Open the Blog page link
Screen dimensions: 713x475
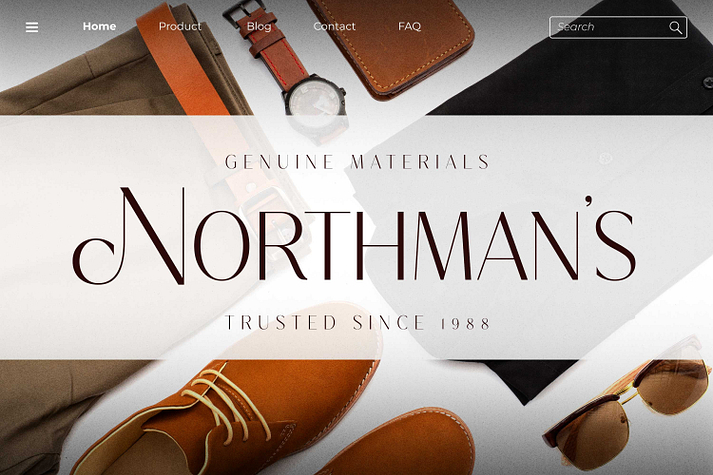[x=259, y=26]
